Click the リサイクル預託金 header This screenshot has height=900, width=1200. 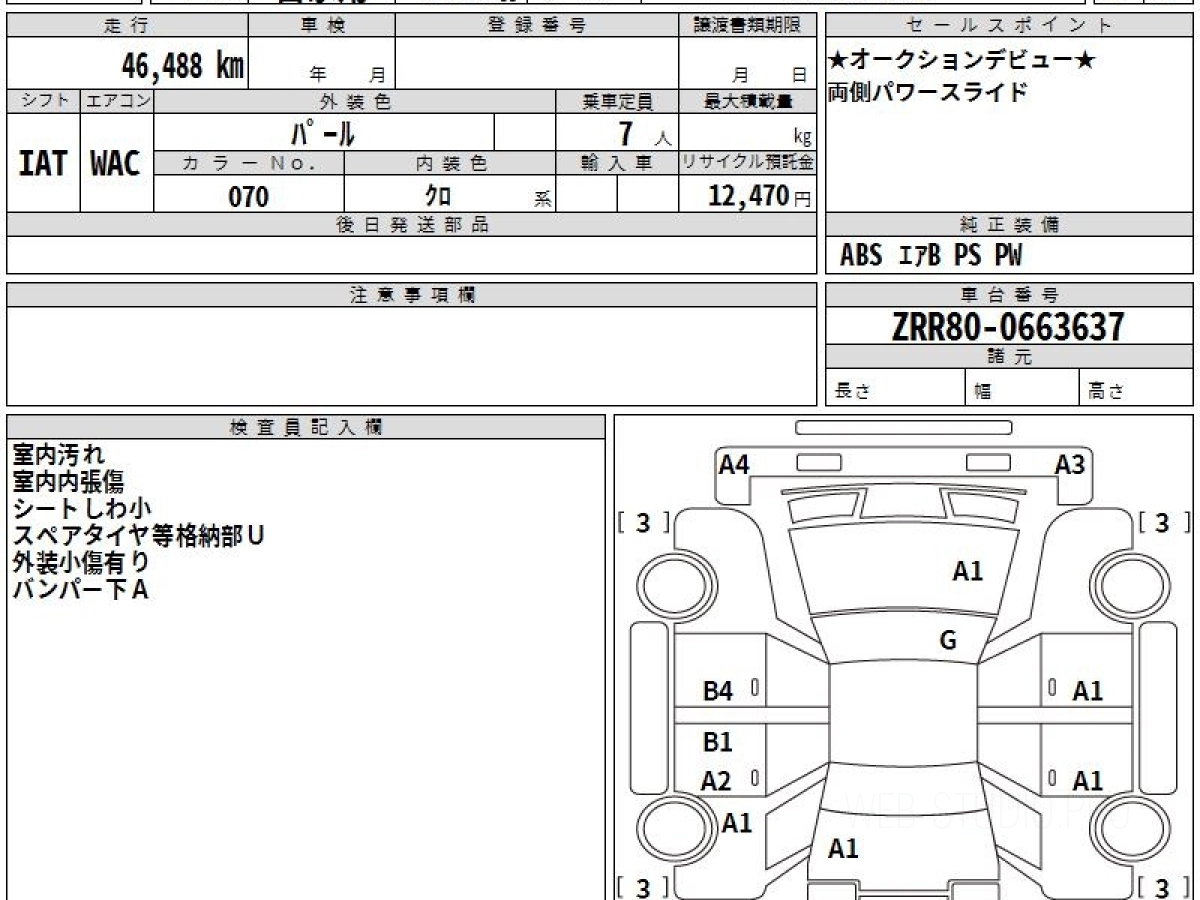tap(748, 163)
